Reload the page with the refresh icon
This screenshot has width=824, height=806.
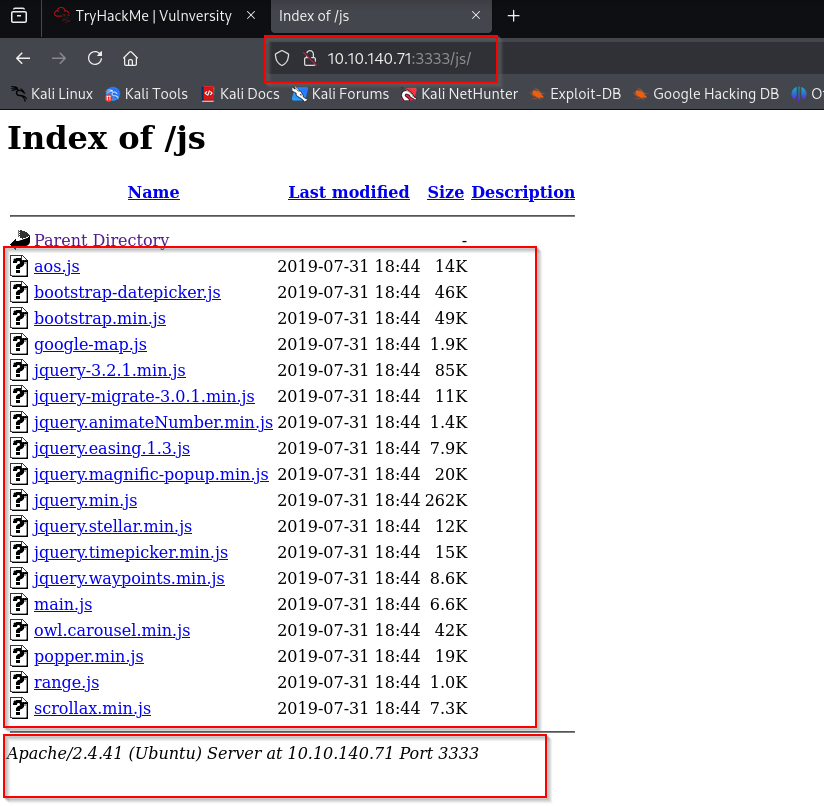(95, 58)
